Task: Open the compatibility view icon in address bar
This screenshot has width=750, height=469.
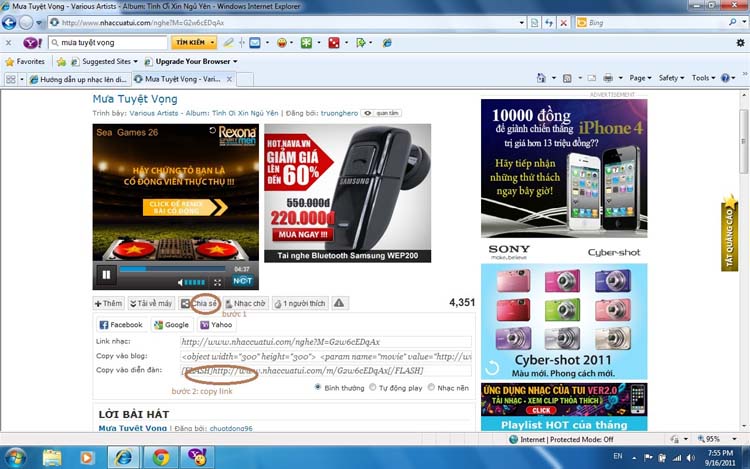Action: [x=535, y=22]
